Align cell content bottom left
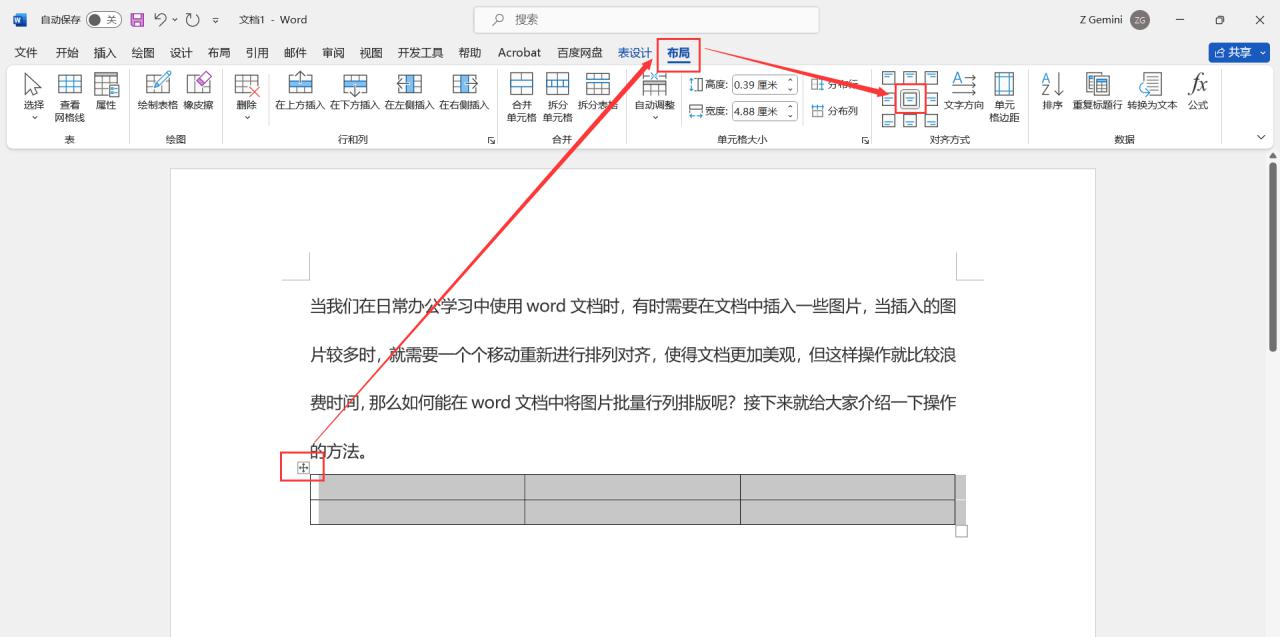 [x=888, y=120]
